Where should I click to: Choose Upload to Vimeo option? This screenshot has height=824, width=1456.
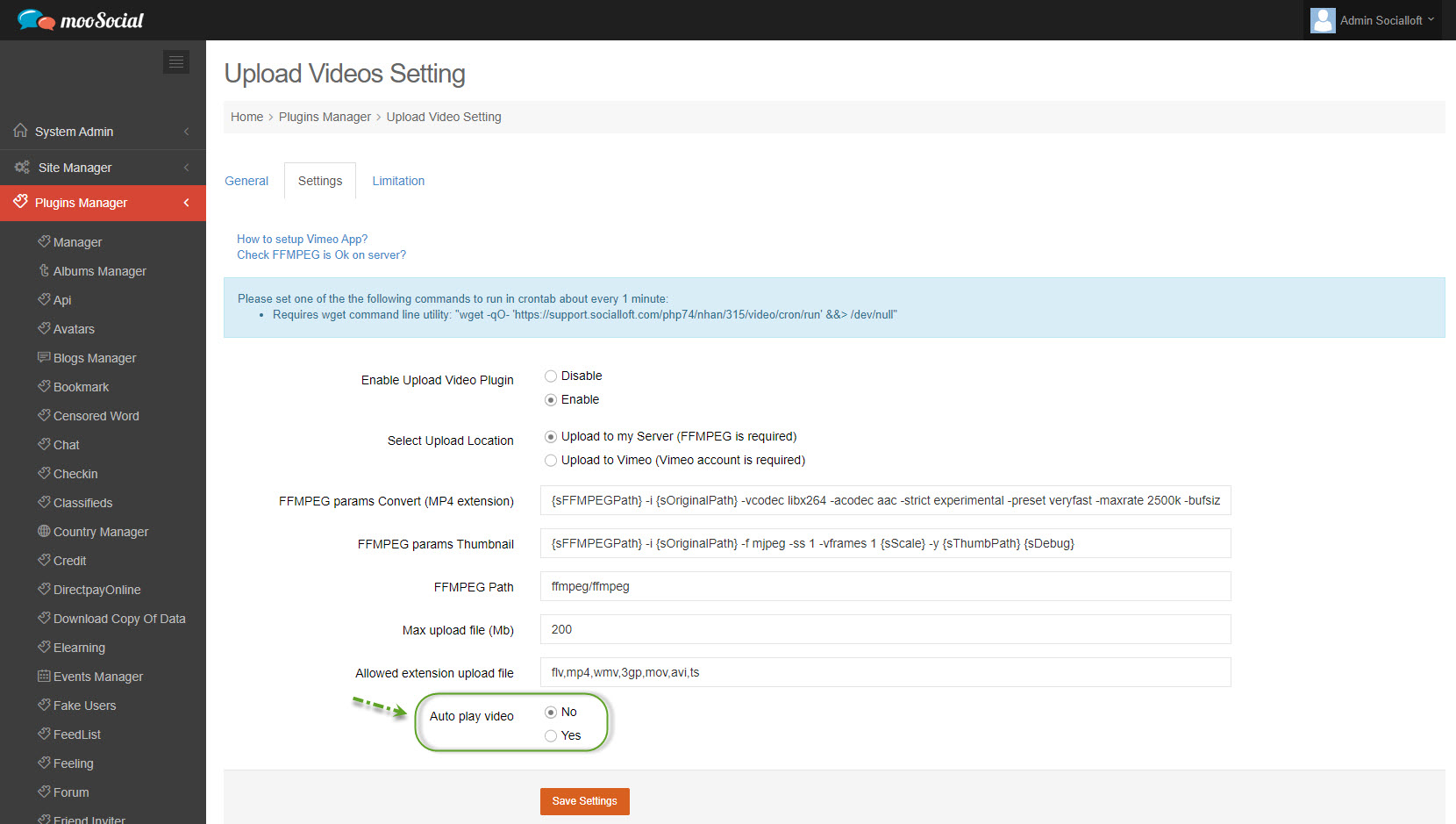click(x=551, y=460)
